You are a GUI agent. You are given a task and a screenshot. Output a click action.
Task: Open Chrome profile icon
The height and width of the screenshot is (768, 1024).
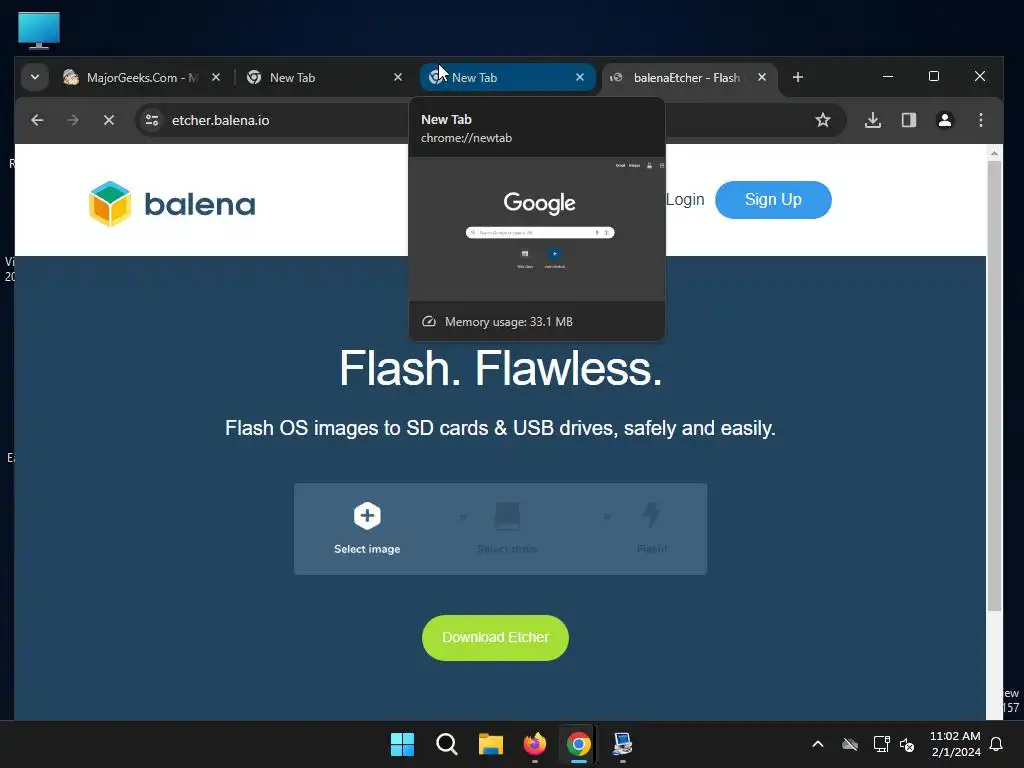tap(945, 120)
